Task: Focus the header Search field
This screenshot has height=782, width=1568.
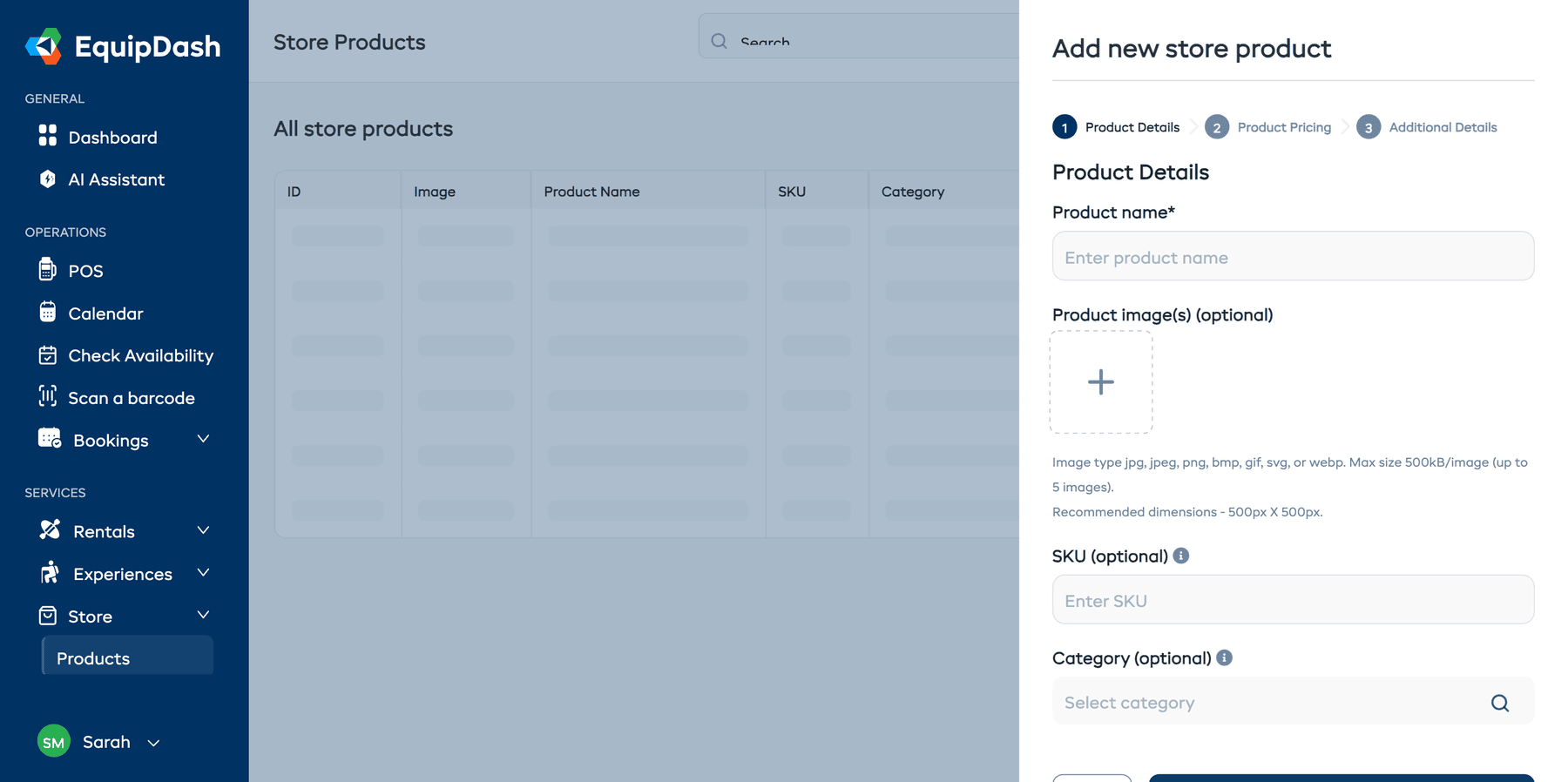Action: click(x=859, y=37)
